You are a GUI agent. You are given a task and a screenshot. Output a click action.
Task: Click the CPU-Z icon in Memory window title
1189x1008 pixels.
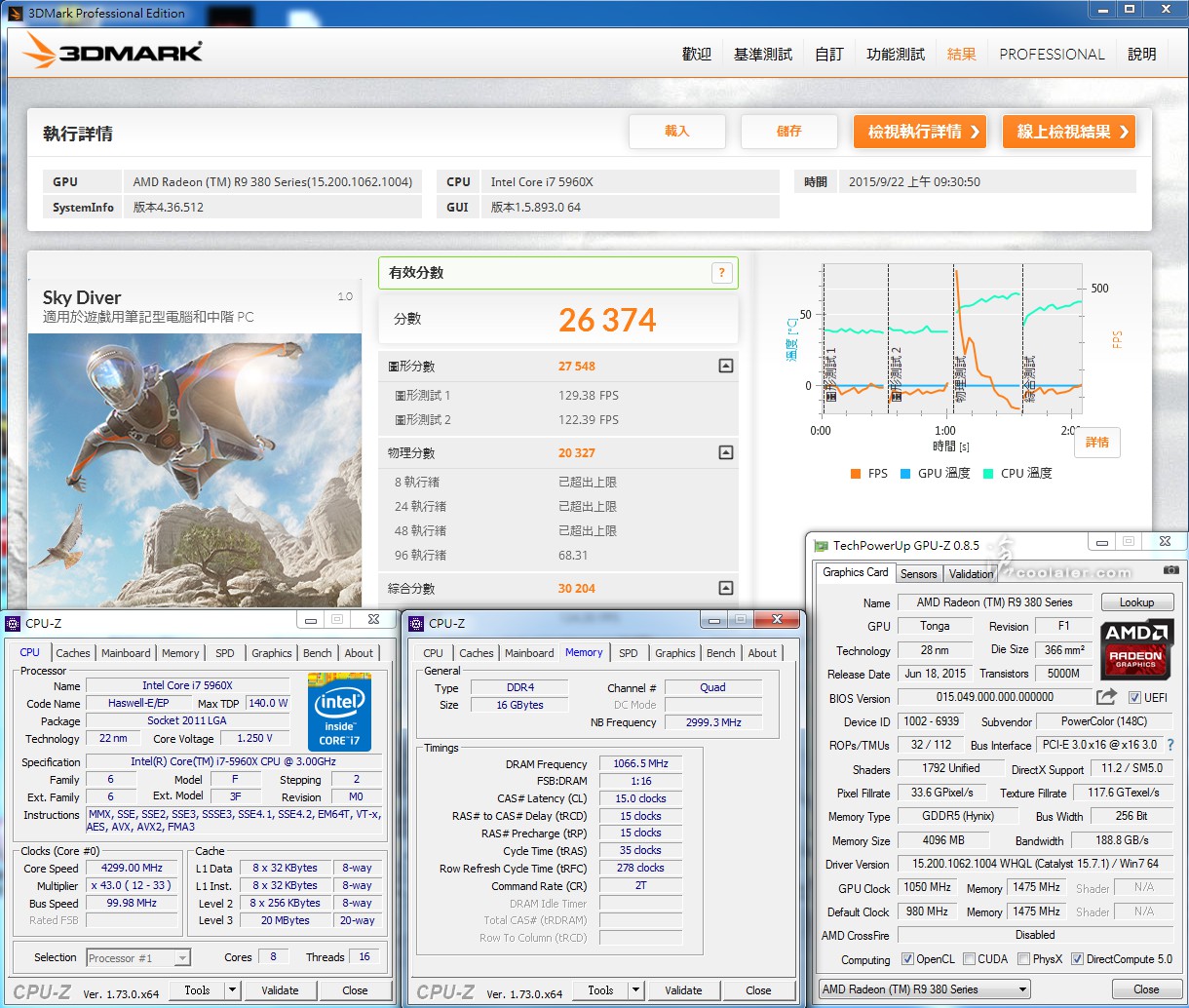tap(416, 623)
